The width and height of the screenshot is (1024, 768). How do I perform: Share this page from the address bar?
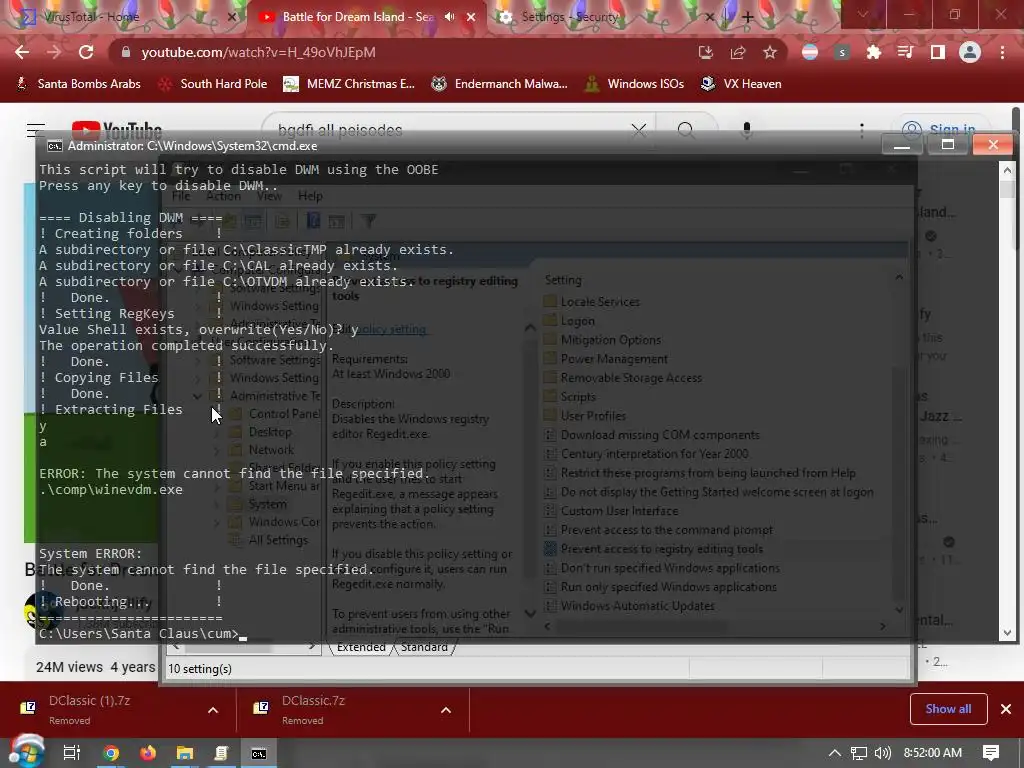pos(738,52)
